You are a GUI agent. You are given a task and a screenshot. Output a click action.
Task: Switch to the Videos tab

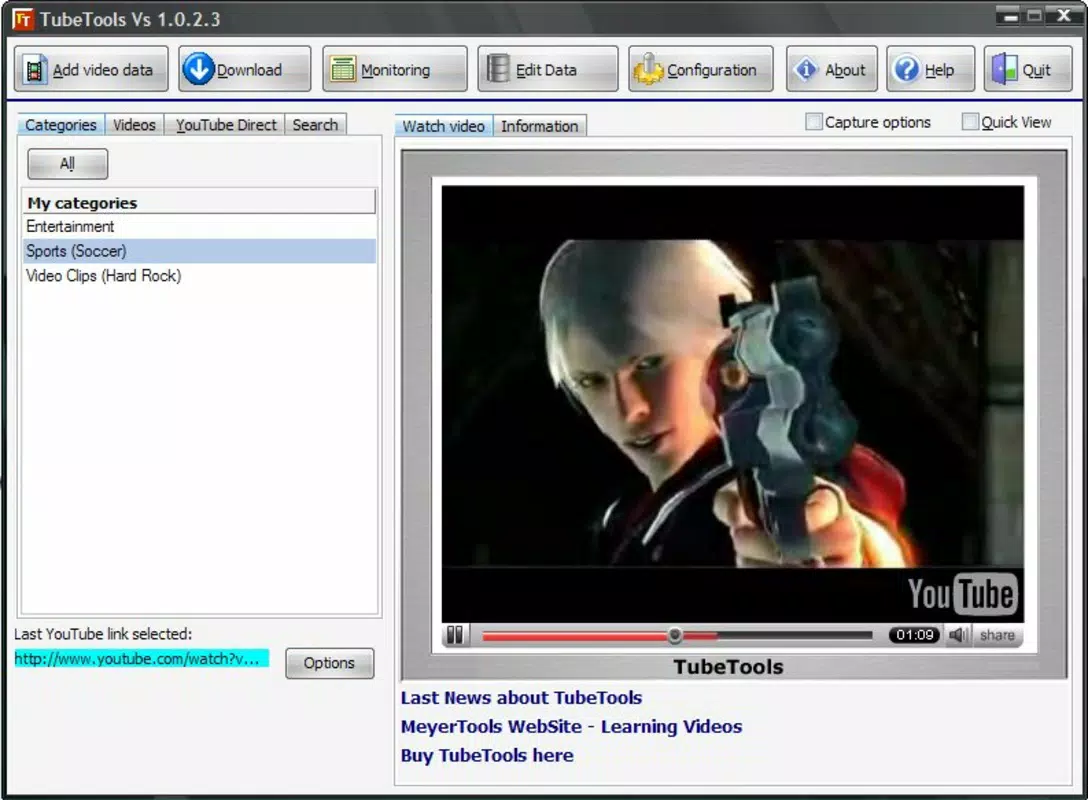coord(134,125)
